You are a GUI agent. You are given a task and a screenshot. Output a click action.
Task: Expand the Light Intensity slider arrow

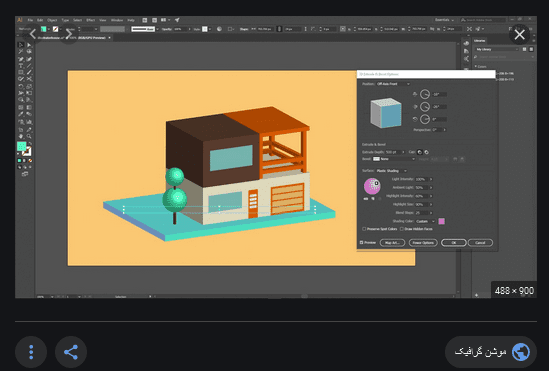(431, 179)
